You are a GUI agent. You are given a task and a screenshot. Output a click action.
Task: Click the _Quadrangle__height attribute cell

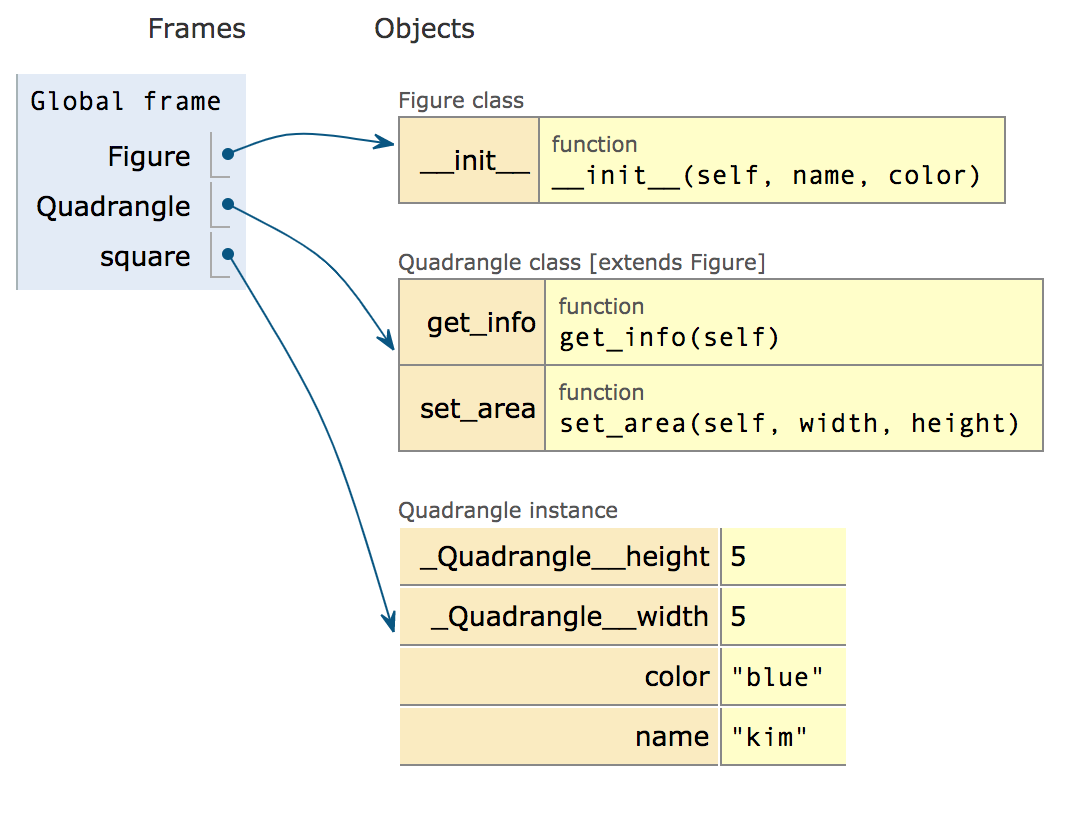click(559, 556)
